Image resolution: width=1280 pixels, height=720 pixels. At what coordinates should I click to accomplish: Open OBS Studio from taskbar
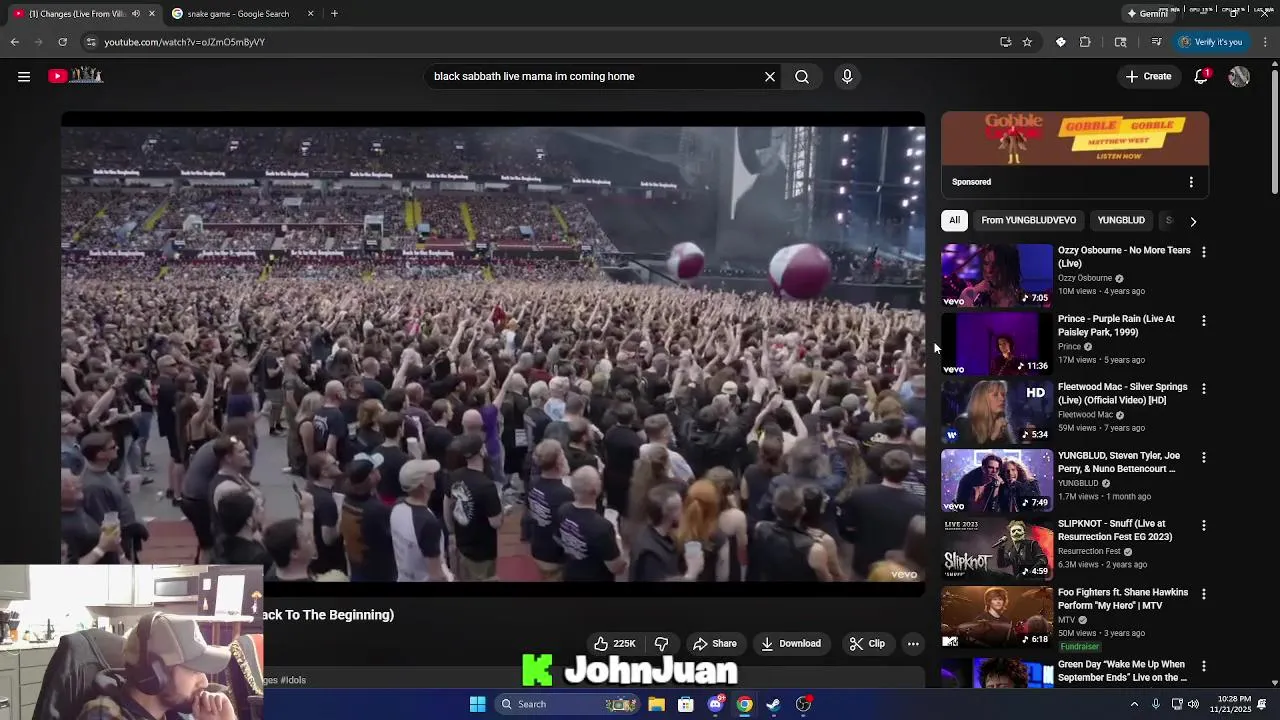tap(803, 704)
